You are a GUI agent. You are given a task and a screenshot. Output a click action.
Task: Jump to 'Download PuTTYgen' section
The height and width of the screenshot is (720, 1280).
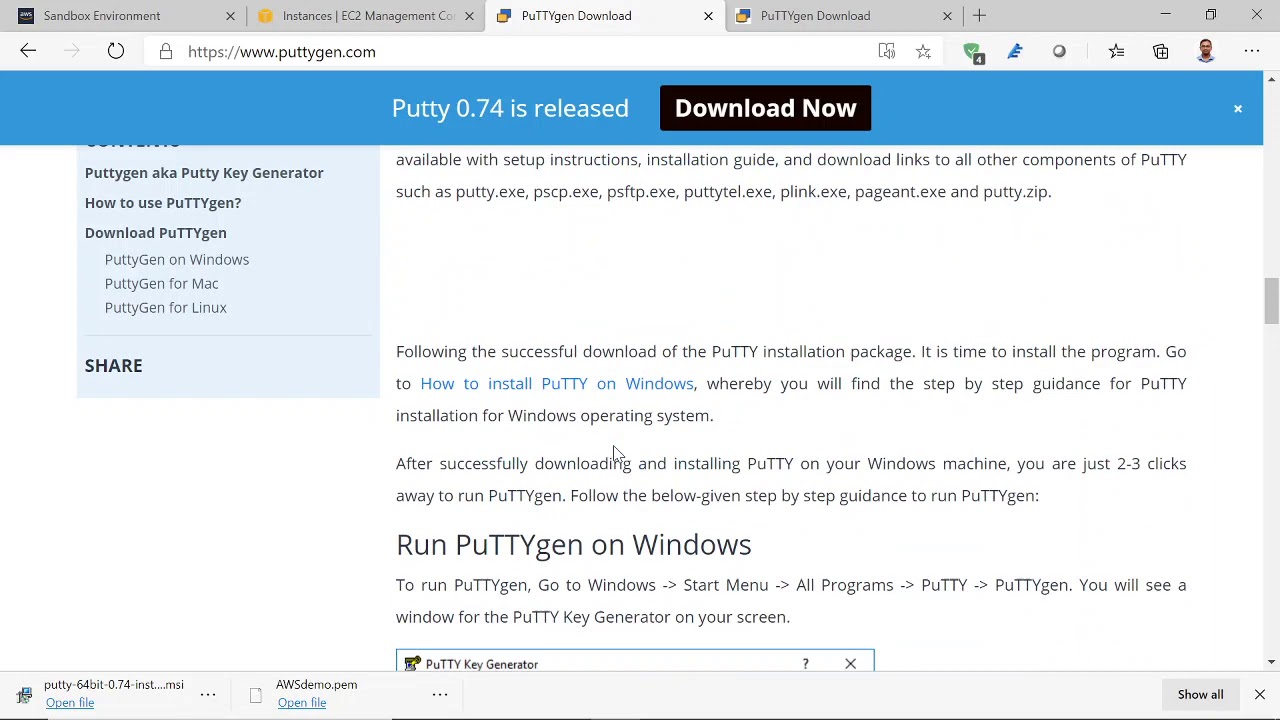(x=156, y=233)
